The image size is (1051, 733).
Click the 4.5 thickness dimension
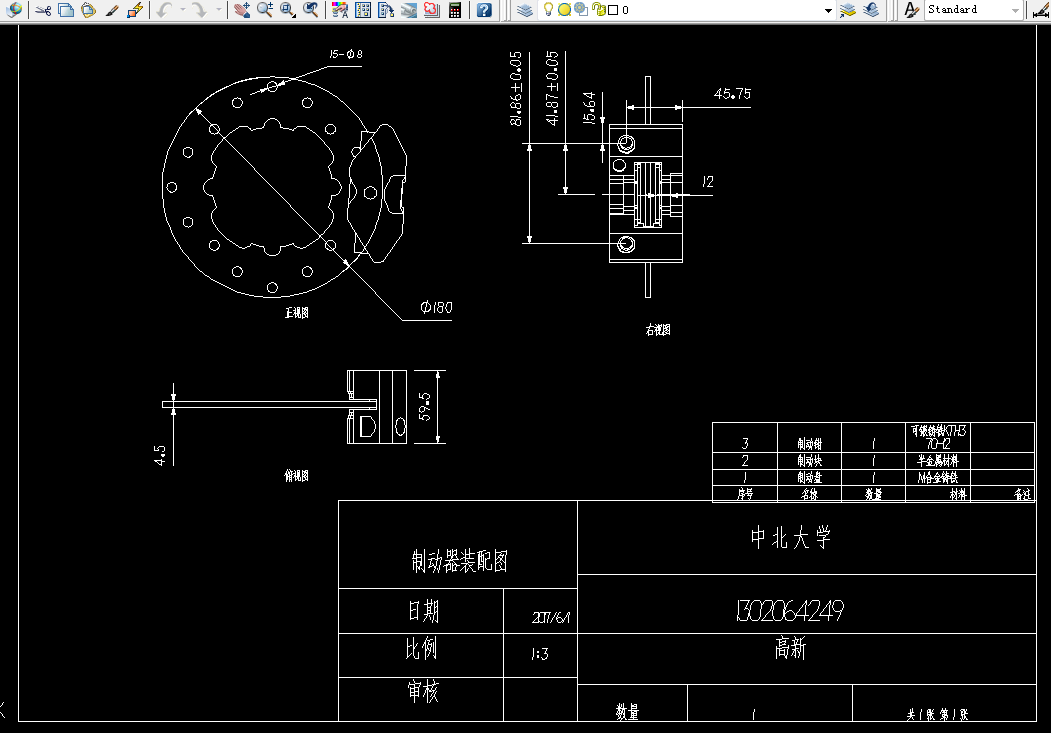(160, 455)
